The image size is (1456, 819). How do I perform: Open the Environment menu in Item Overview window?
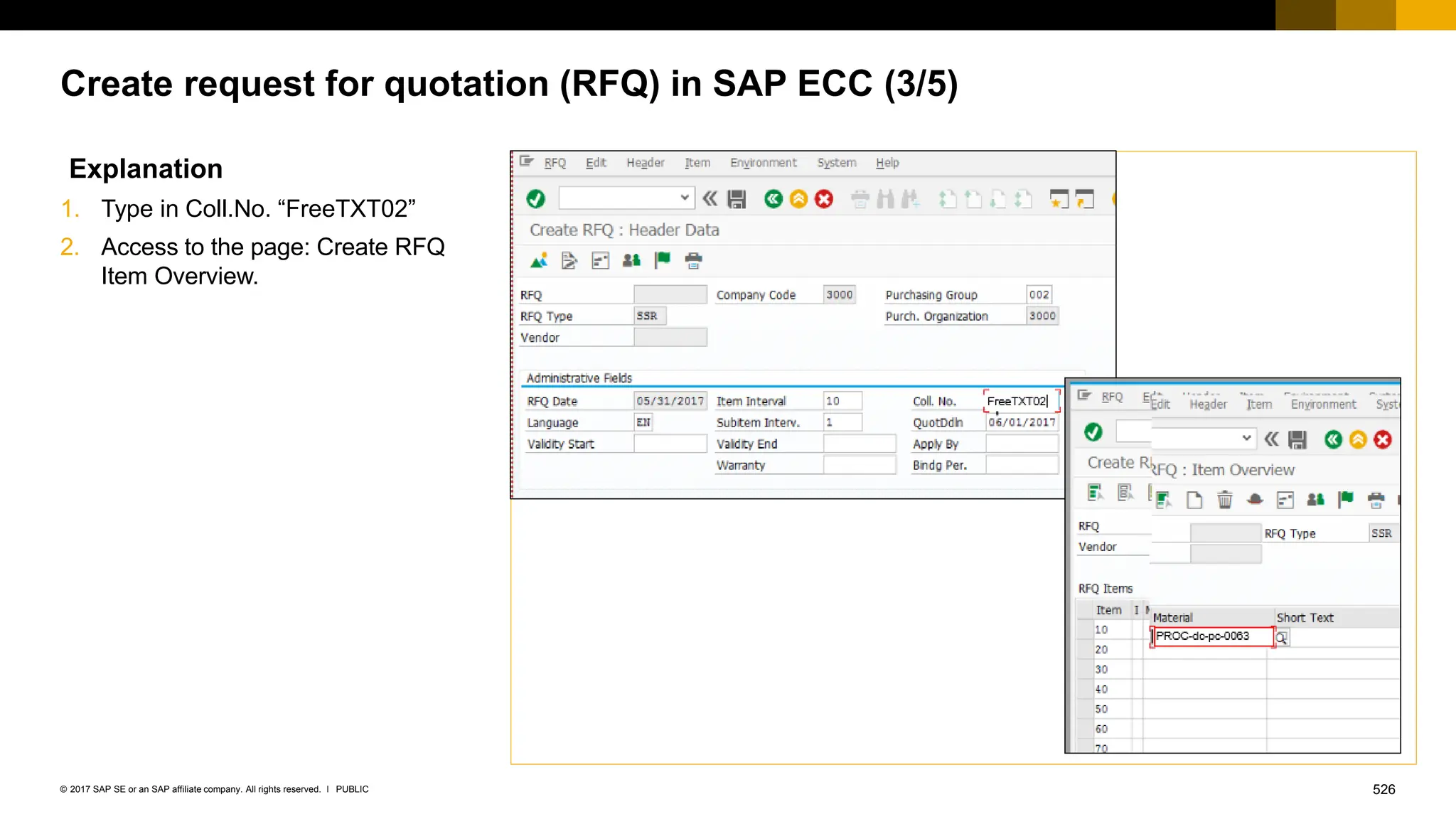1323,405
